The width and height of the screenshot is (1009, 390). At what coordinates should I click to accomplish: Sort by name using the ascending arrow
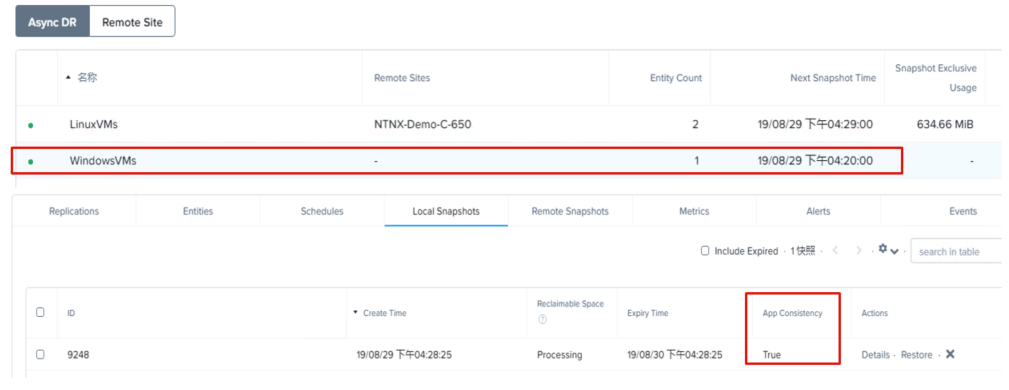[69, 77]
